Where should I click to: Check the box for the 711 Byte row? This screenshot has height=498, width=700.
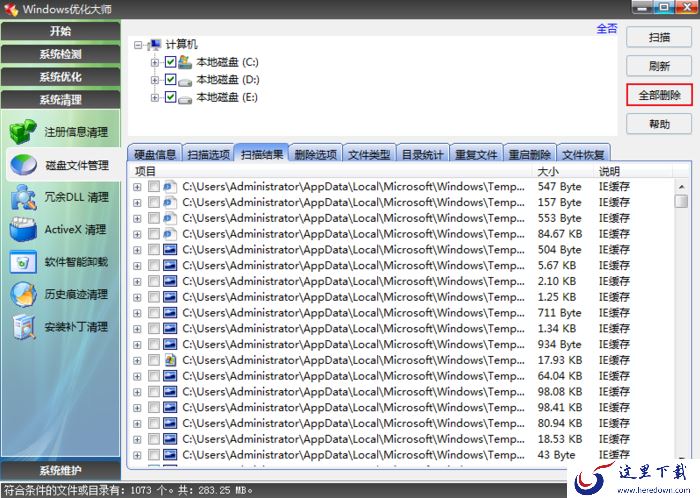click(154, 313)
